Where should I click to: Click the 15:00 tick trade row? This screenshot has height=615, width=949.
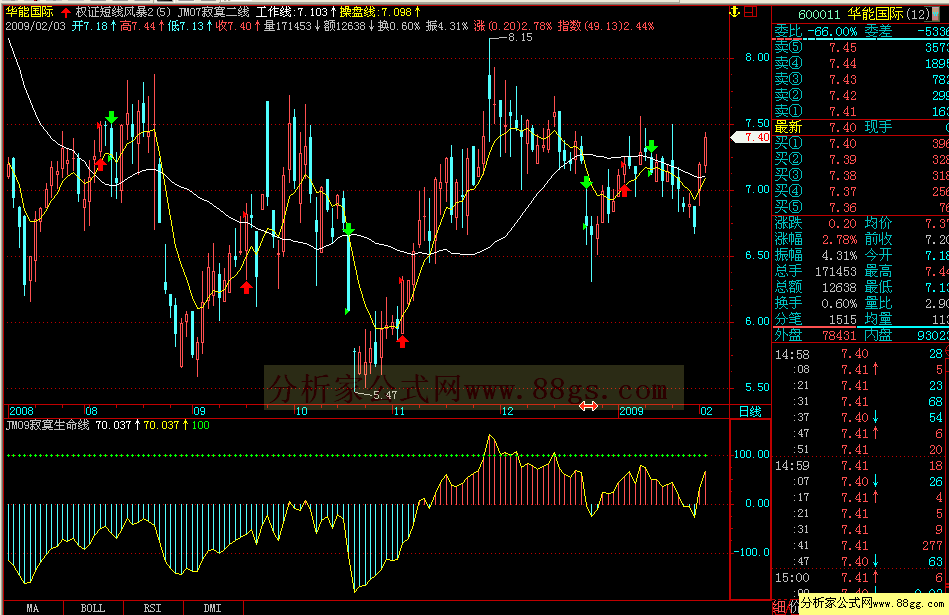click(x=861, y=577)
